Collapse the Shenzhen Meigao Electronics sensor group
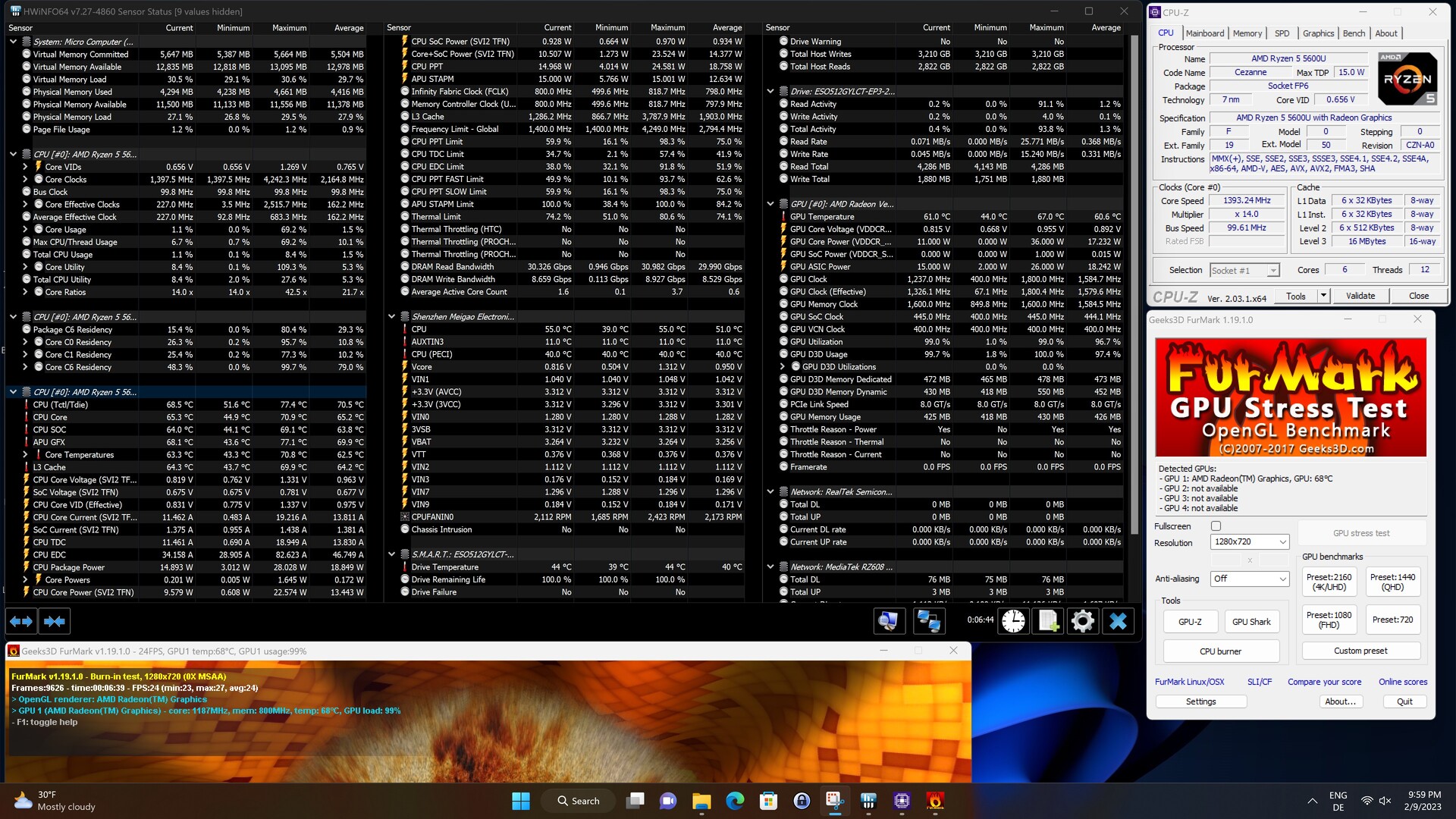Screen dimensions: 1456x819 [x=392, y=317]
